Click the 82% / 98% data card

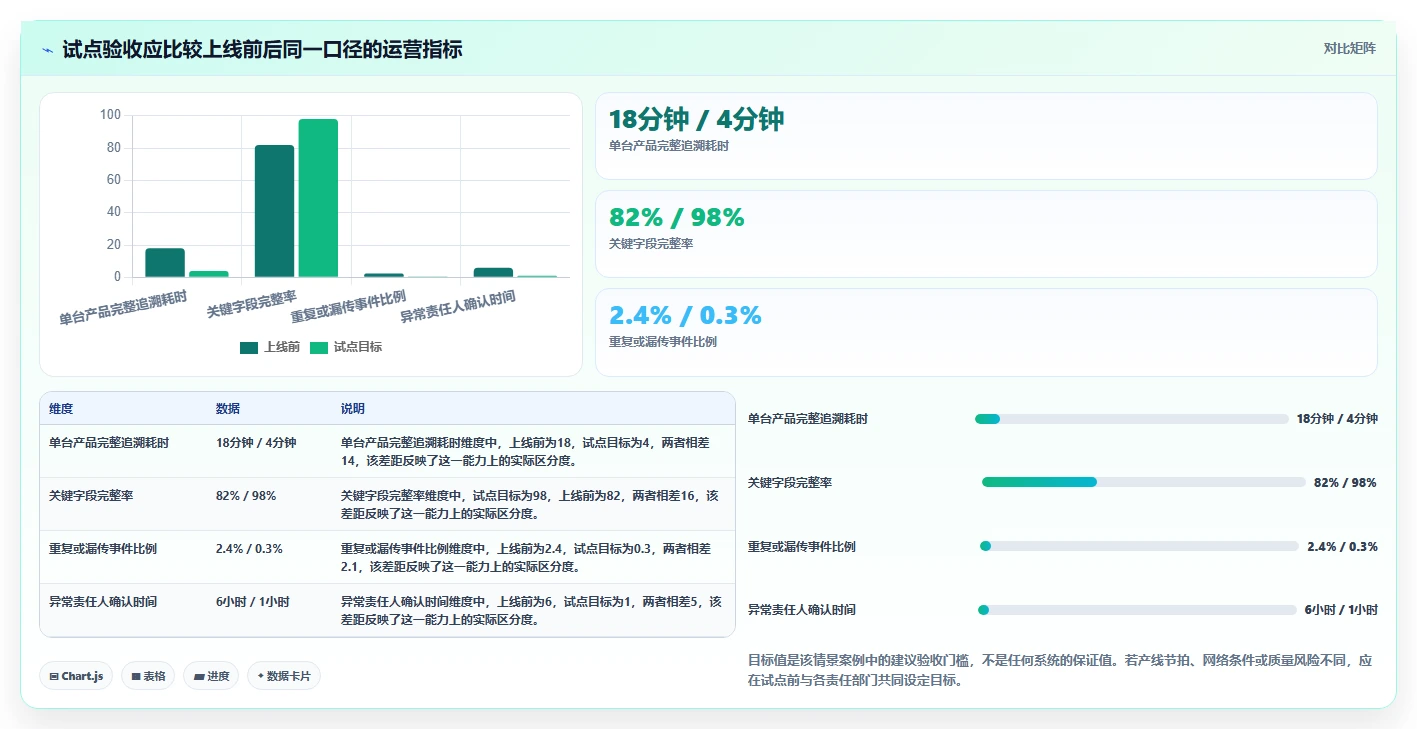point(986,234)
